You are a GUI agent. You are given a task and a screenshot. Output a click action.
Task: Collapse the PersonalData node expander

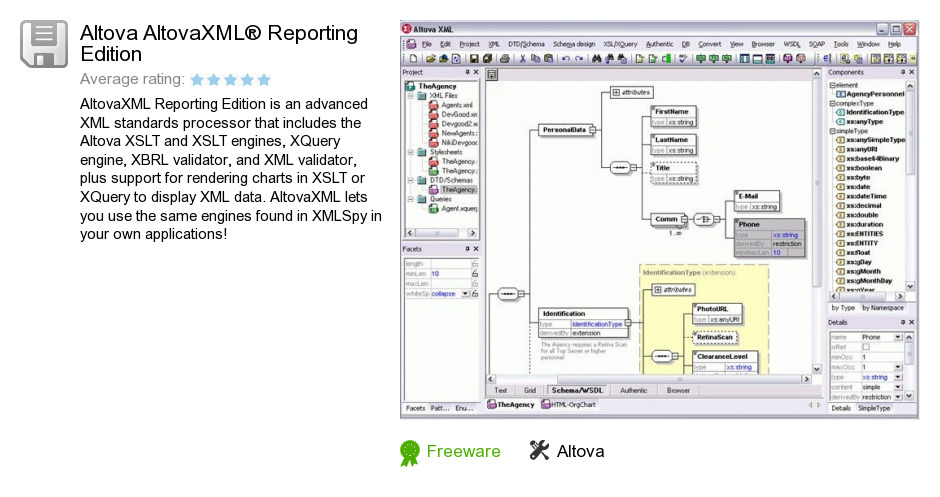coord(592,129)
